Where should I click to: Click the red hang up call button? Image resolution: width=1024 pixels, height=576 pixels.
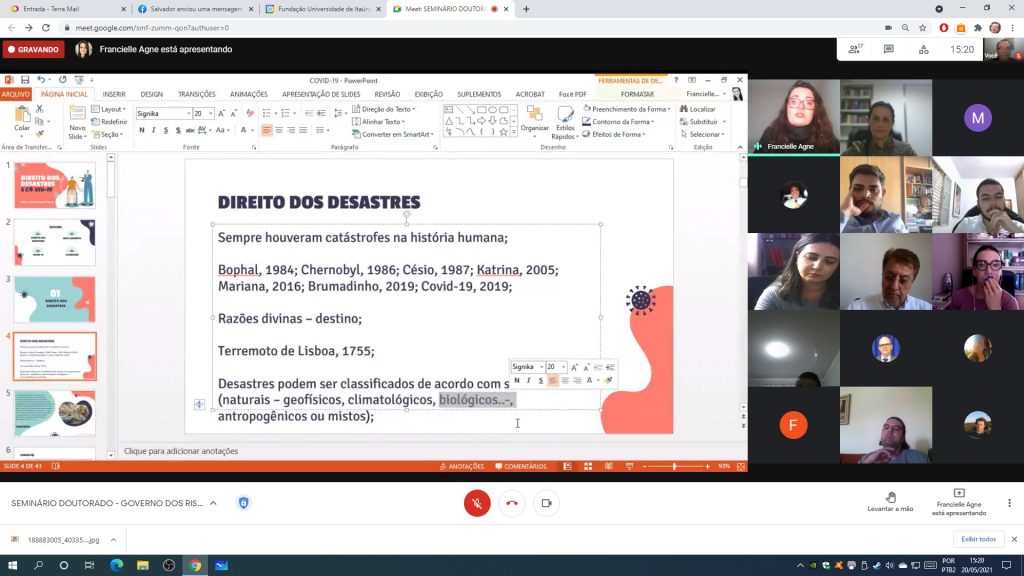point(512,503)
